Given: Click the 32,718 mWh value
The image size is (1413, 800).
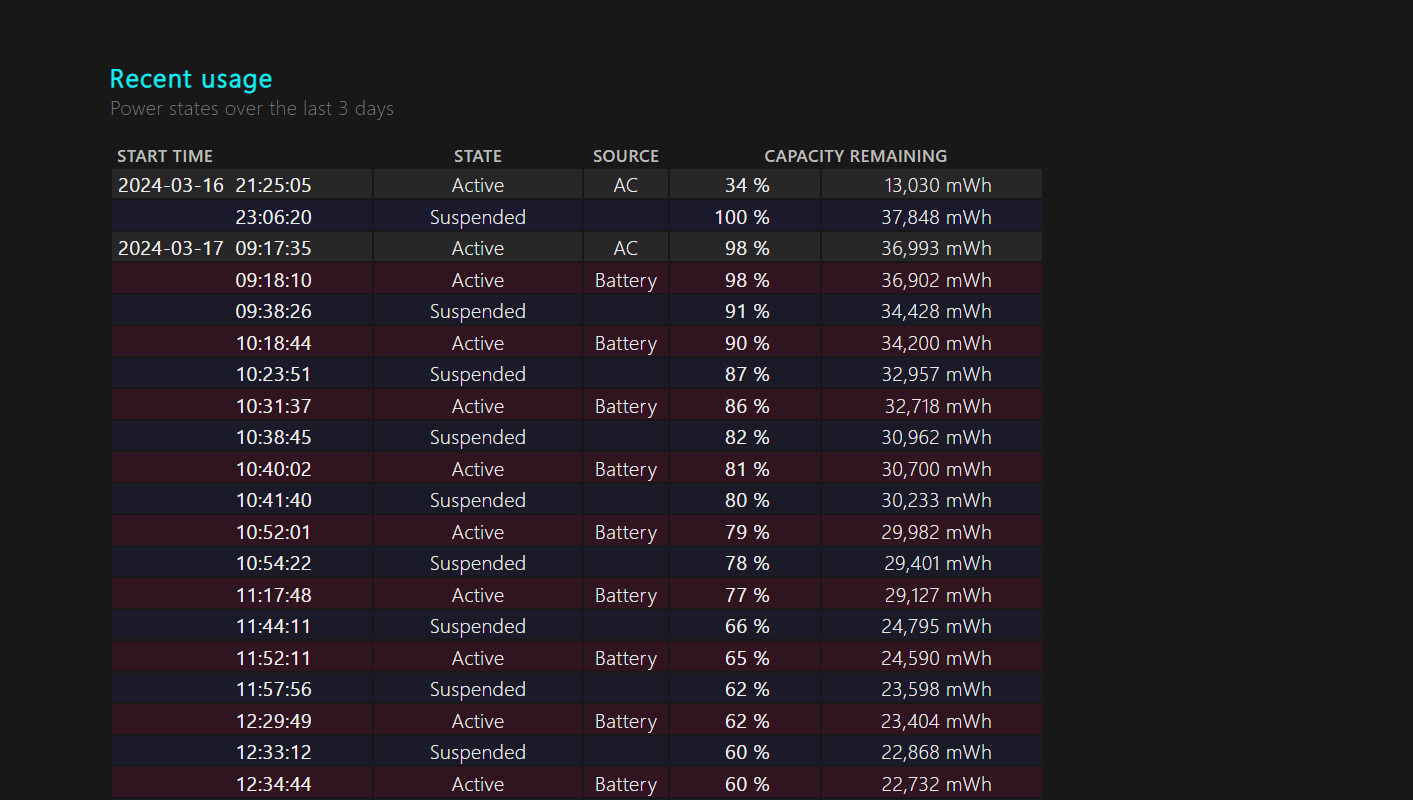Looking at the screenshot, I should (938, 406).
